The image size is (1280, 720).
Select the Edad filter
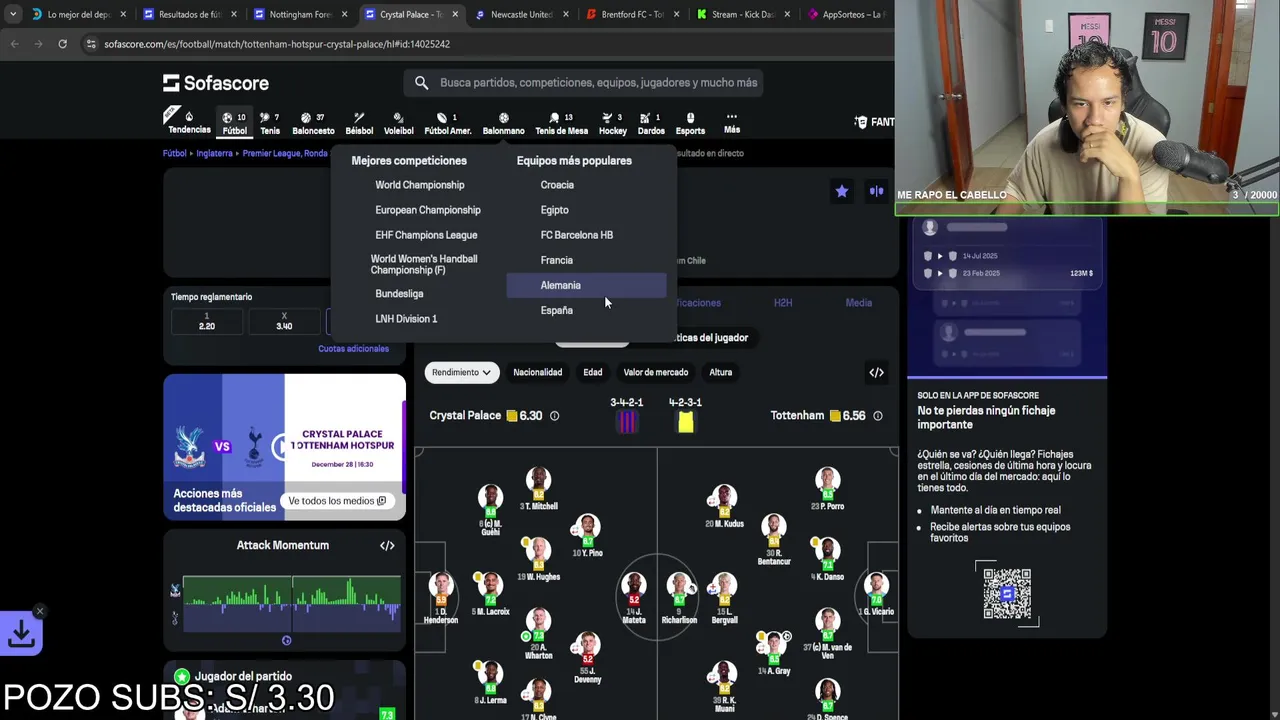(x=593, y=372)
